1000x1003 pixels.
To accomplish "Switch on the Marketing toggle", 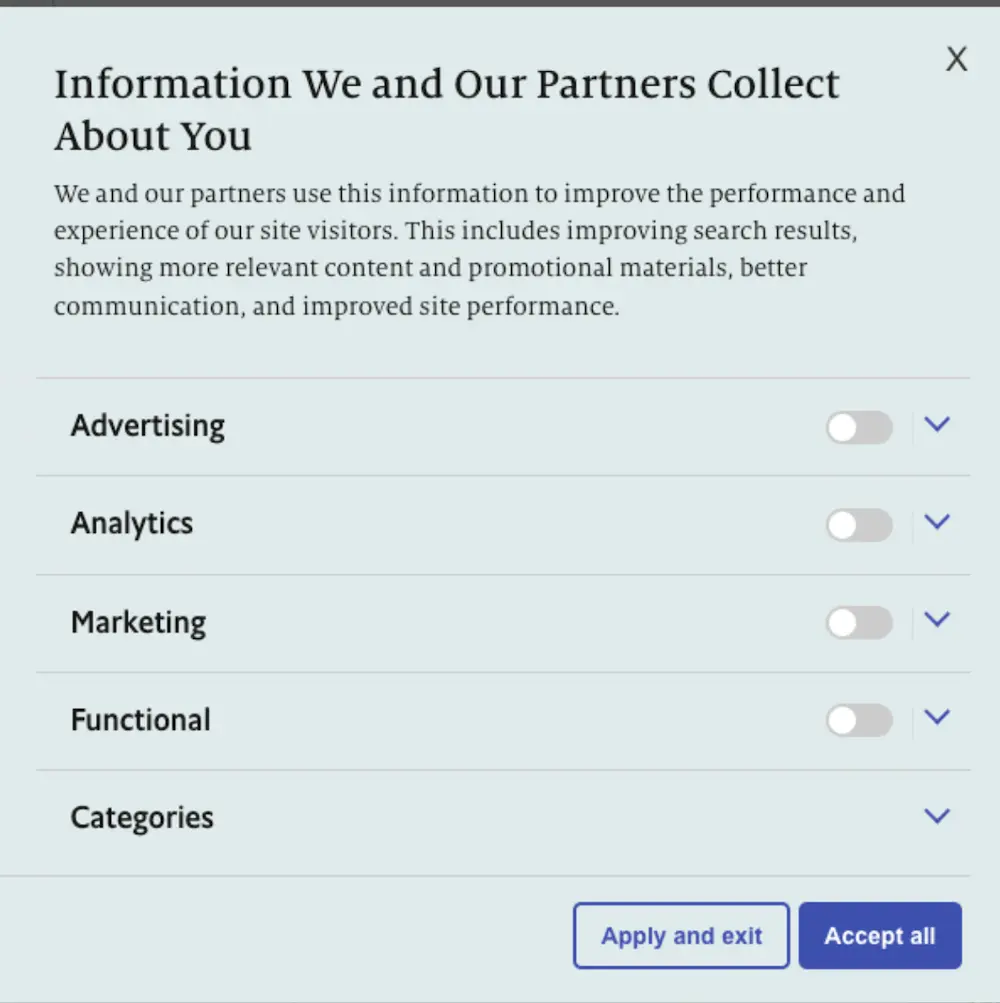I will point(859,623).
